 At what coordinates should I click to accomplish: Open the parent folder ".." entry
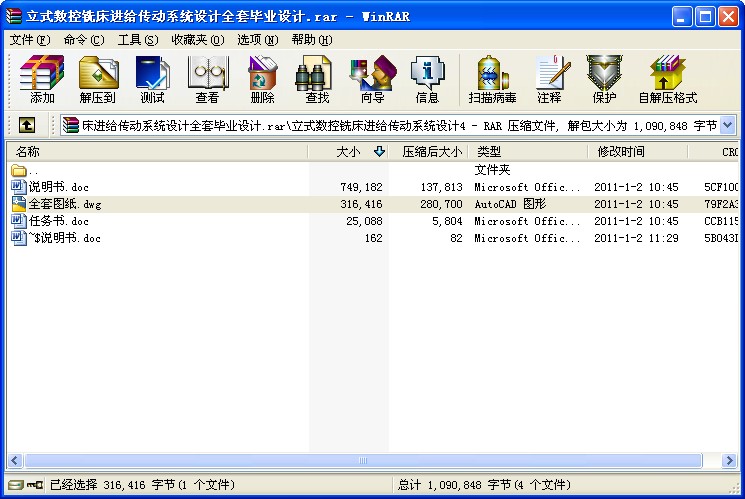(x=33, y=170)
